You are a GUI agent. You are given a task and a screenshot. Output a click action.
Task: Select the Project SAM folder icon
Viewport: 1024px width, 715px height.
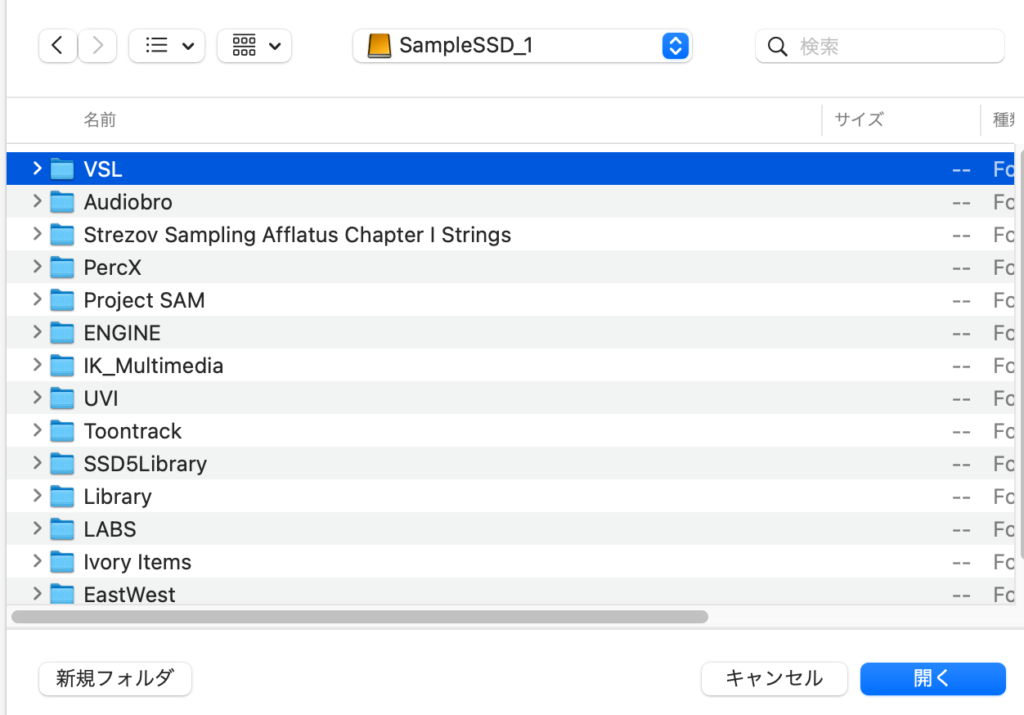coord(62,299)
